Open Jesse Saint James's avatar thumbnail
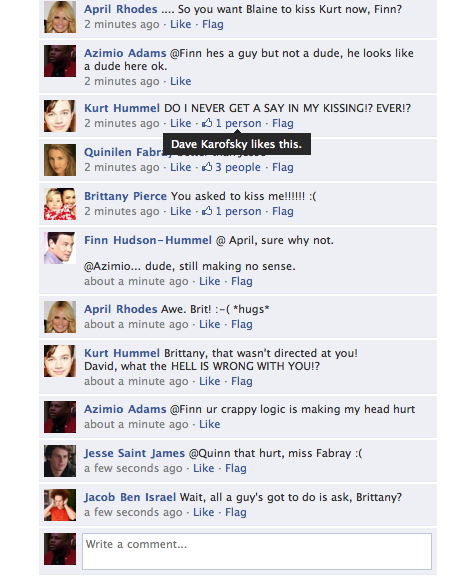 pyautogui.click(x=60, y=461)
